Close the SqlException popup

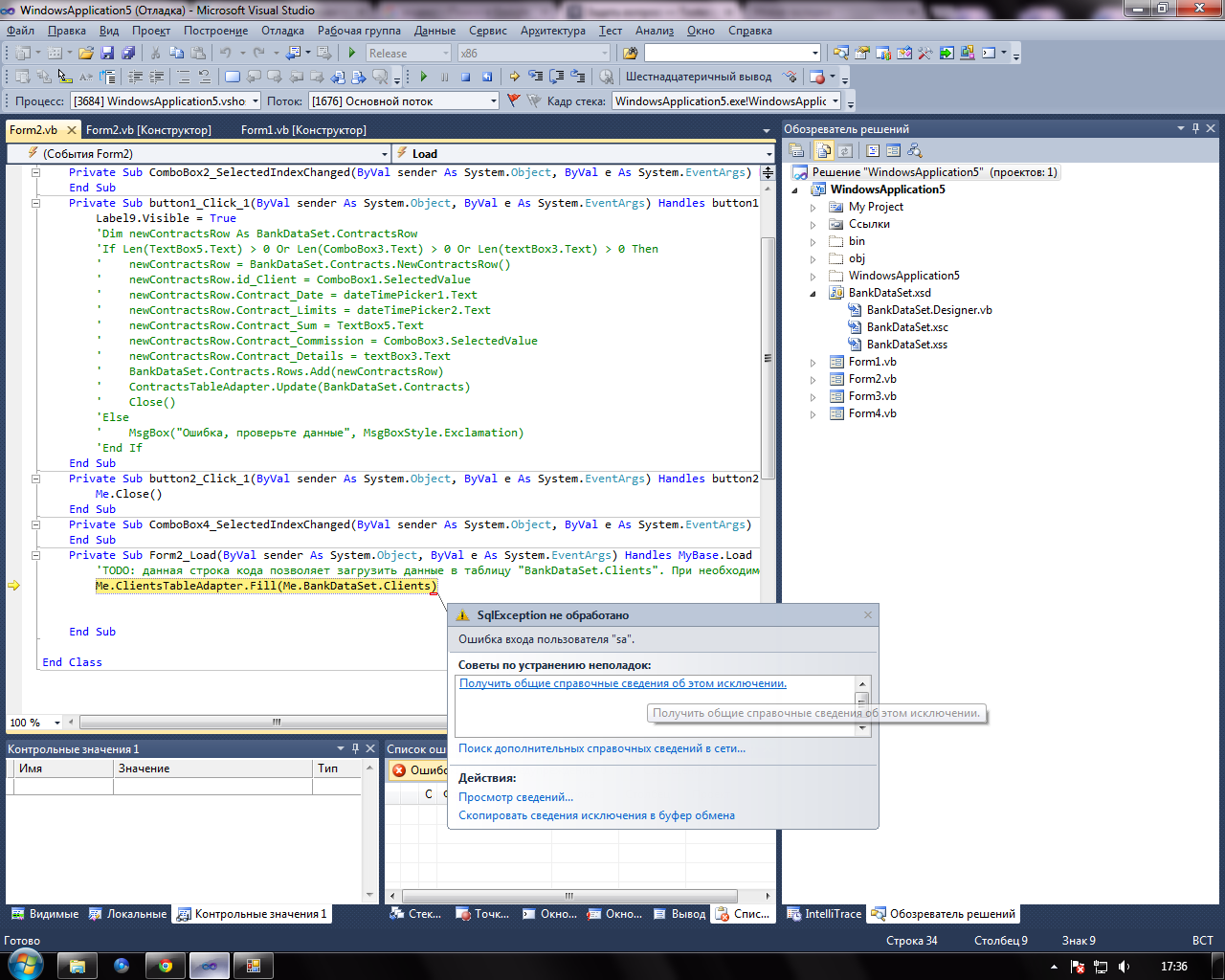tap(868, 614)
